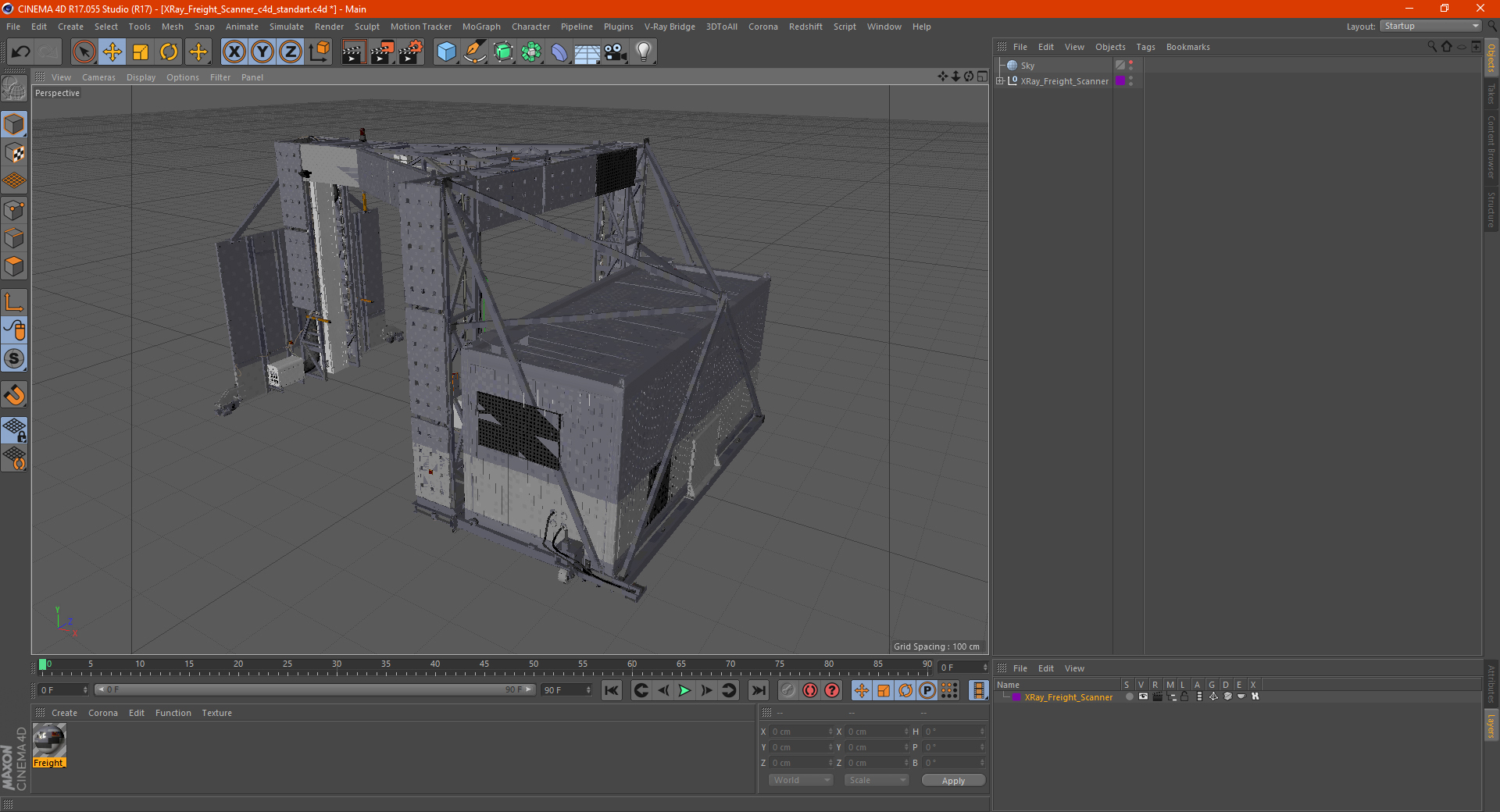Click the X position input field
Image resolution: width=1500 pixels, height=812 pixels.
tap(801, 732)
